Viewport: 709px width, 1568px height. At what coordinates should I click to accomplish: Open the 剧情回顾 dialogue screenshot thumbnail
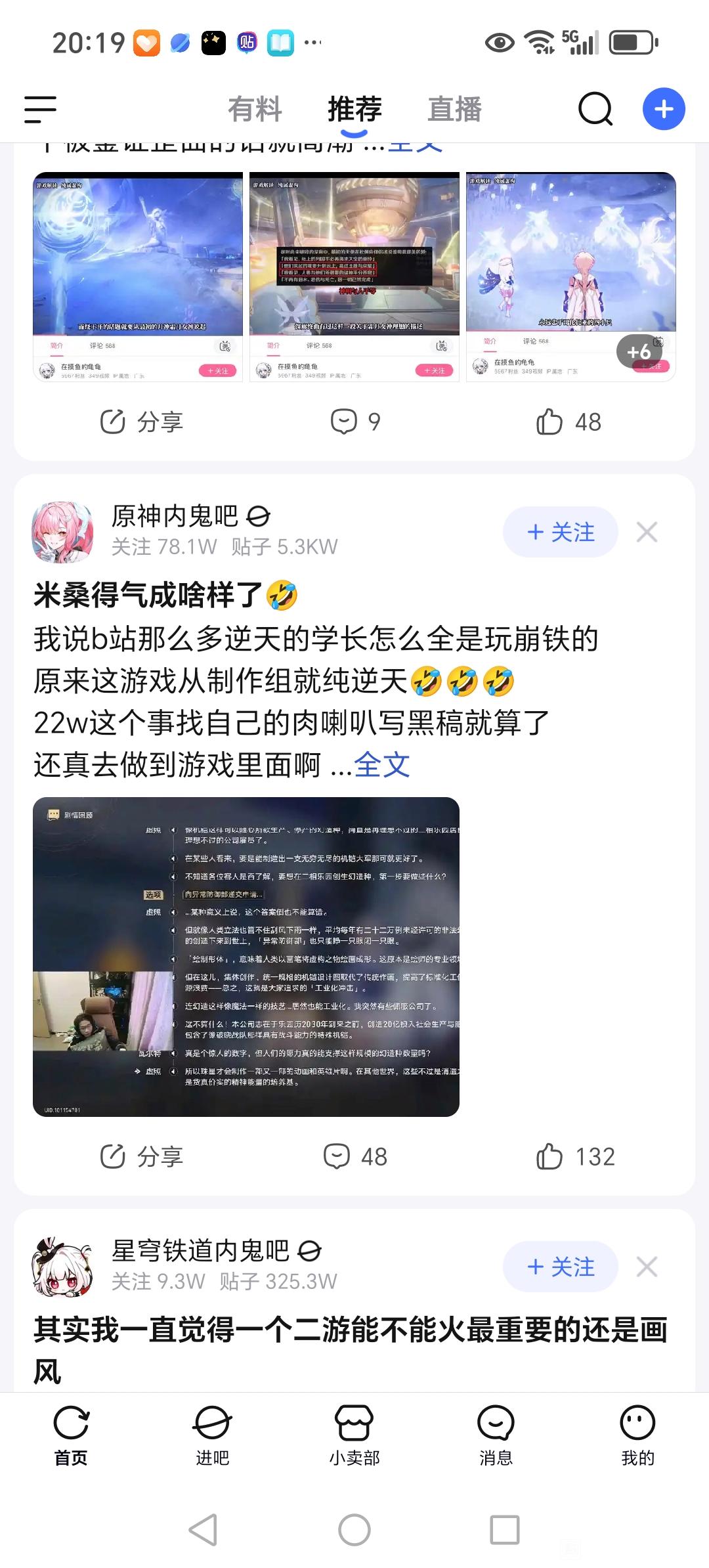pyautogui.click(x=246, y=957)
